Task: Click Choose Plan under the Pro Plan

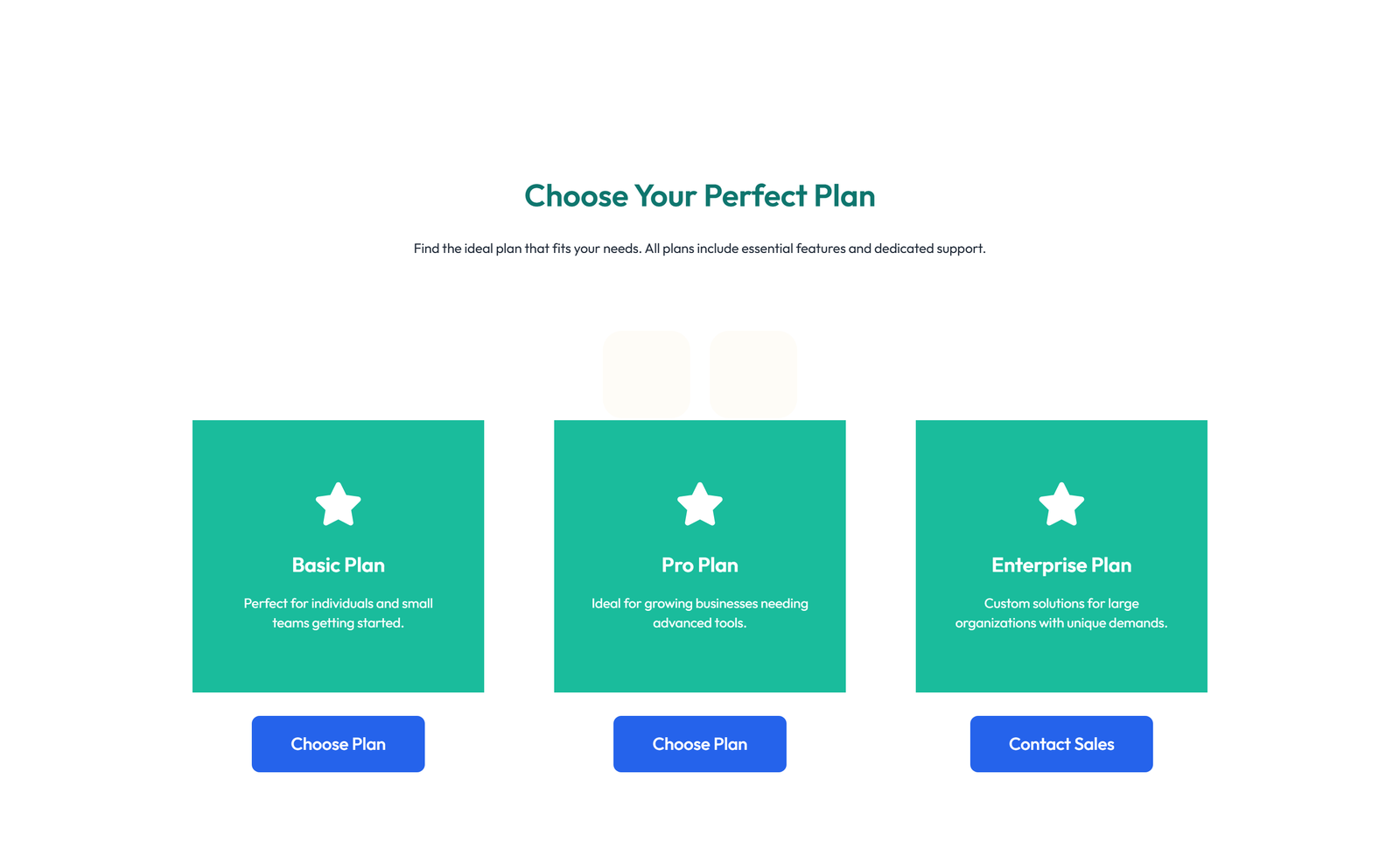Action: point(699,744)
